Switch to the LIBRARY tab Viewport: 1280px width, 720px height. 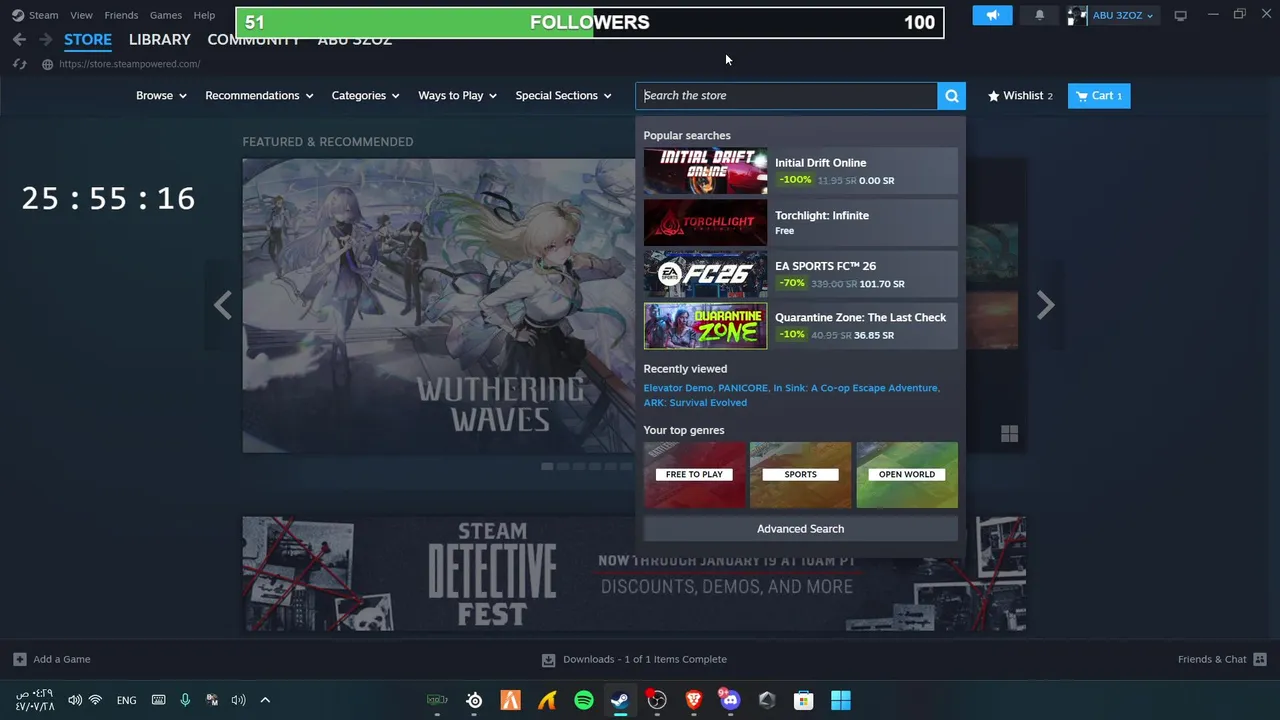(x=159, y=40)
